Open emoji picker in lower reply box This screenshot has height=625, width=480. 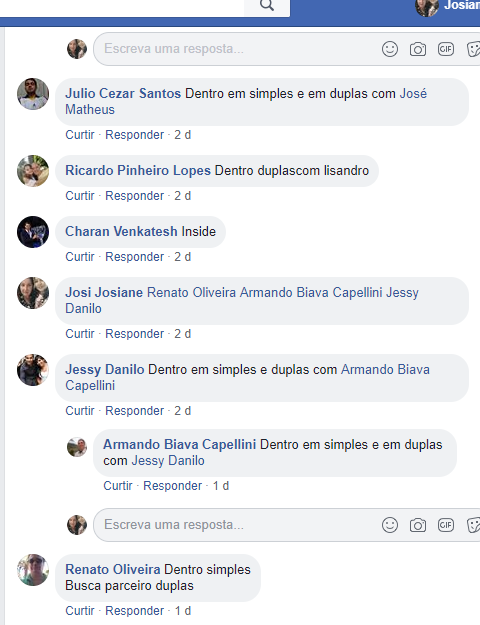coord(390,525)
